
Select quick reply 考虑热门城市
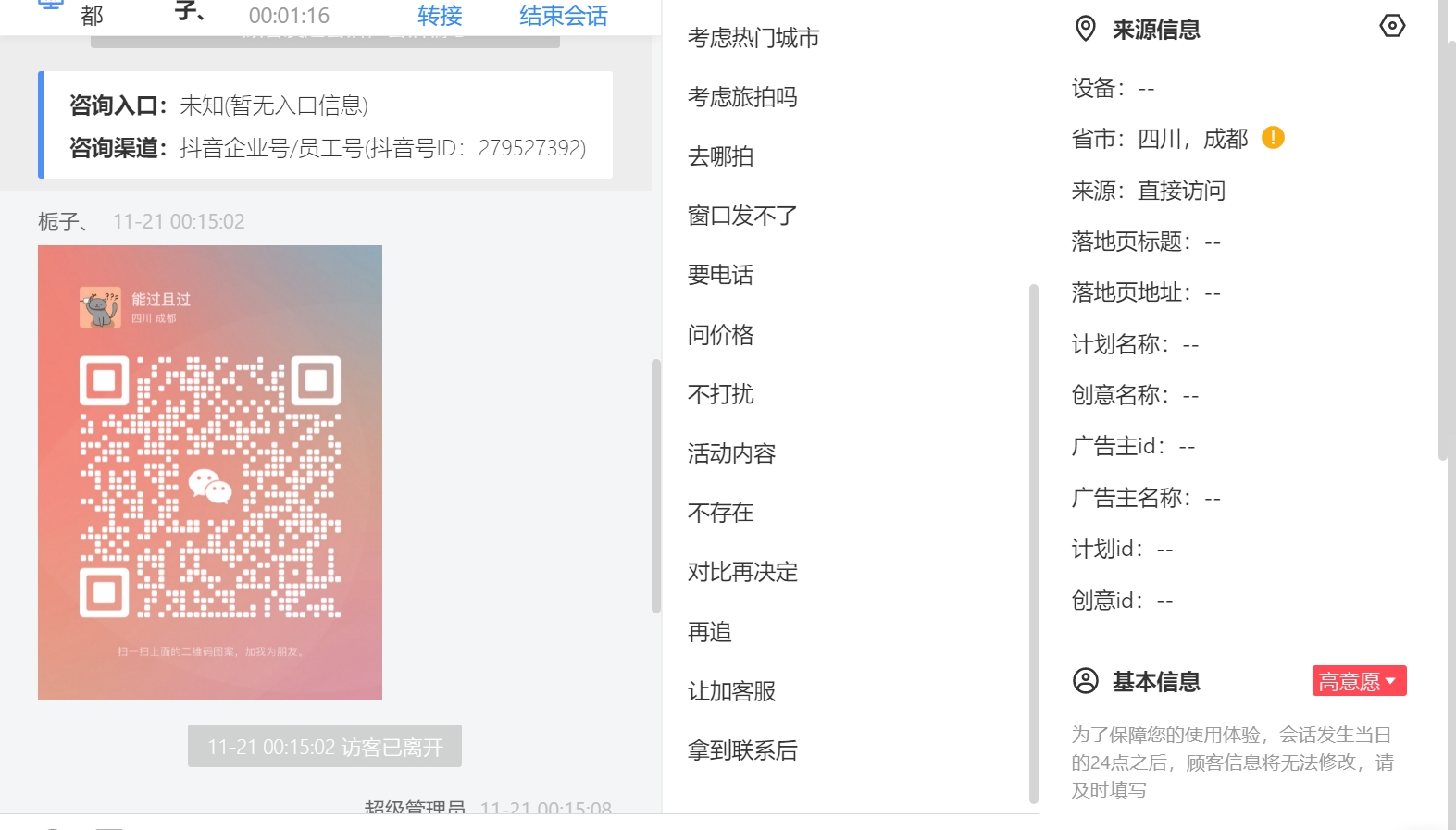click(753, 38)
